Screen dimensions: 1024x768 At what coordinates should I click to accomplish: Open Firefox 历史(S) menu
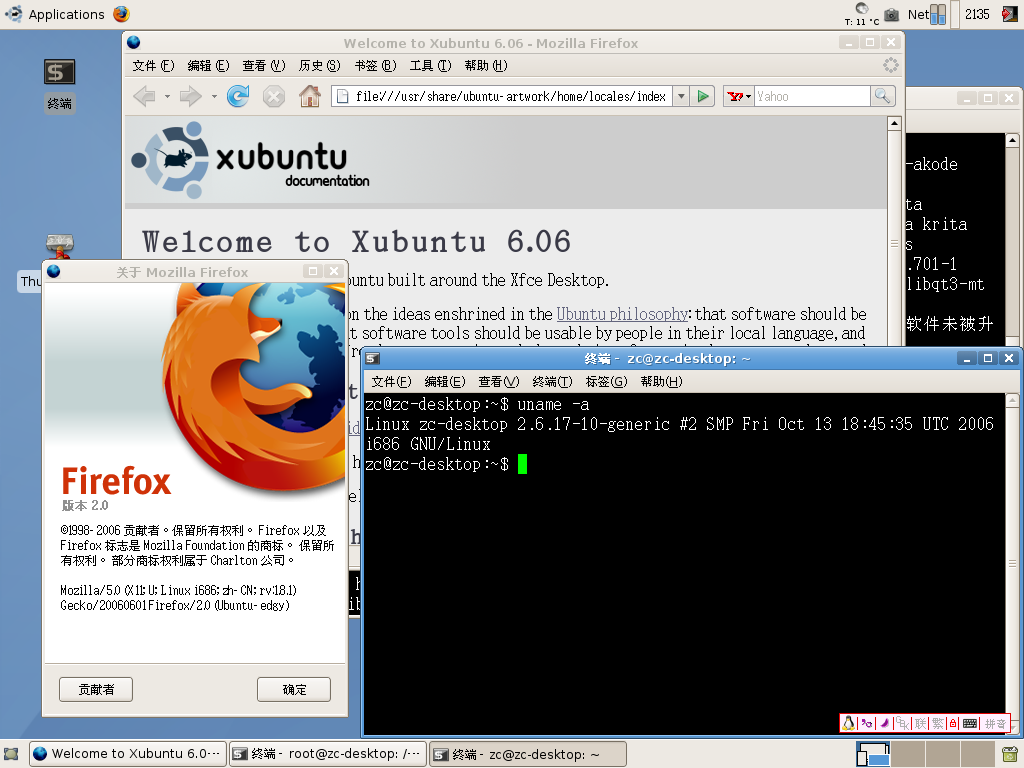(x=319, y=65)
